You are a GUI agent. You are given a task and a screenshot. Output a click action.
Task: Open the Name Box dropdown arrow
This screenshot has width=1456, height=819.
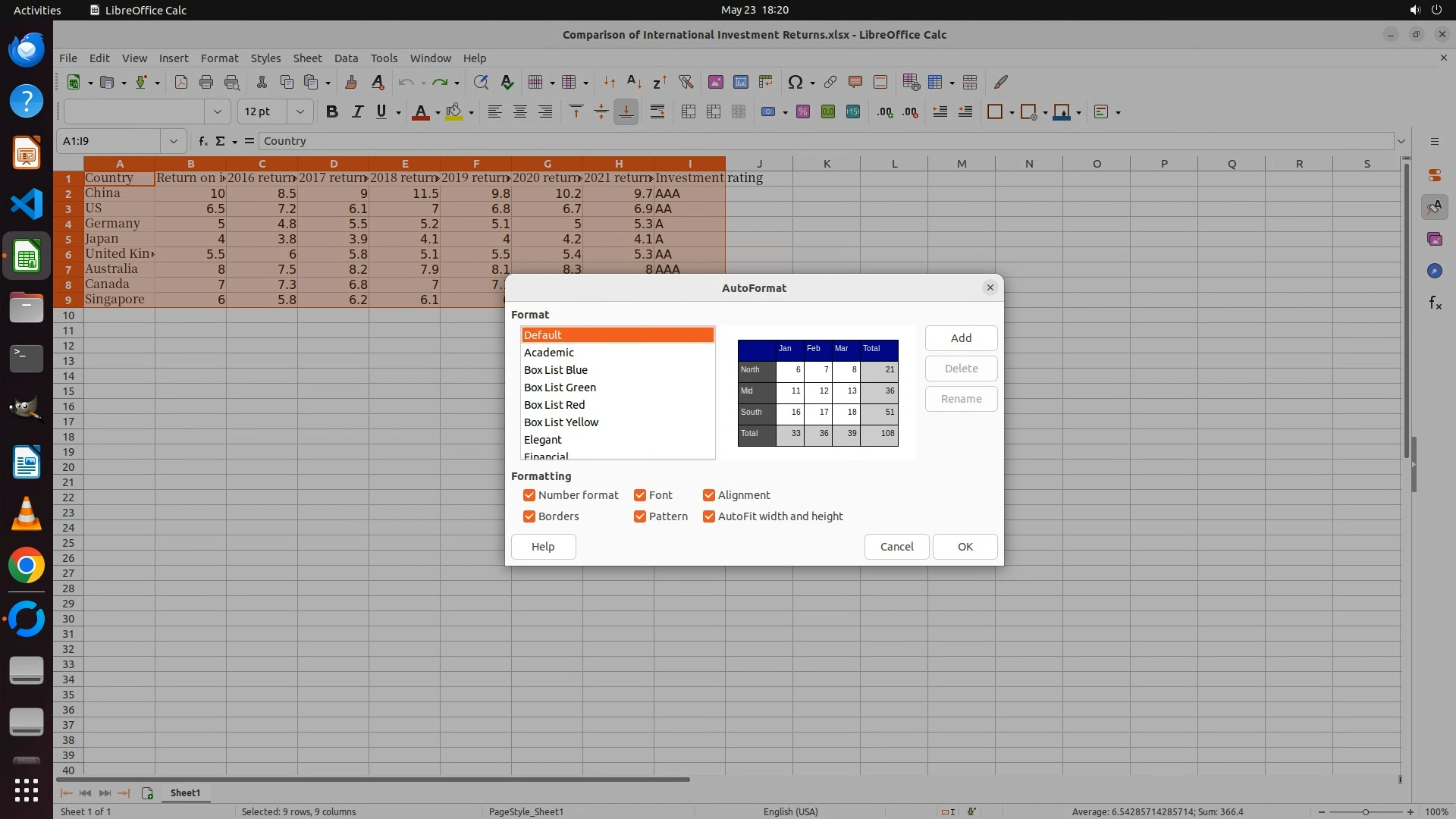174,141
